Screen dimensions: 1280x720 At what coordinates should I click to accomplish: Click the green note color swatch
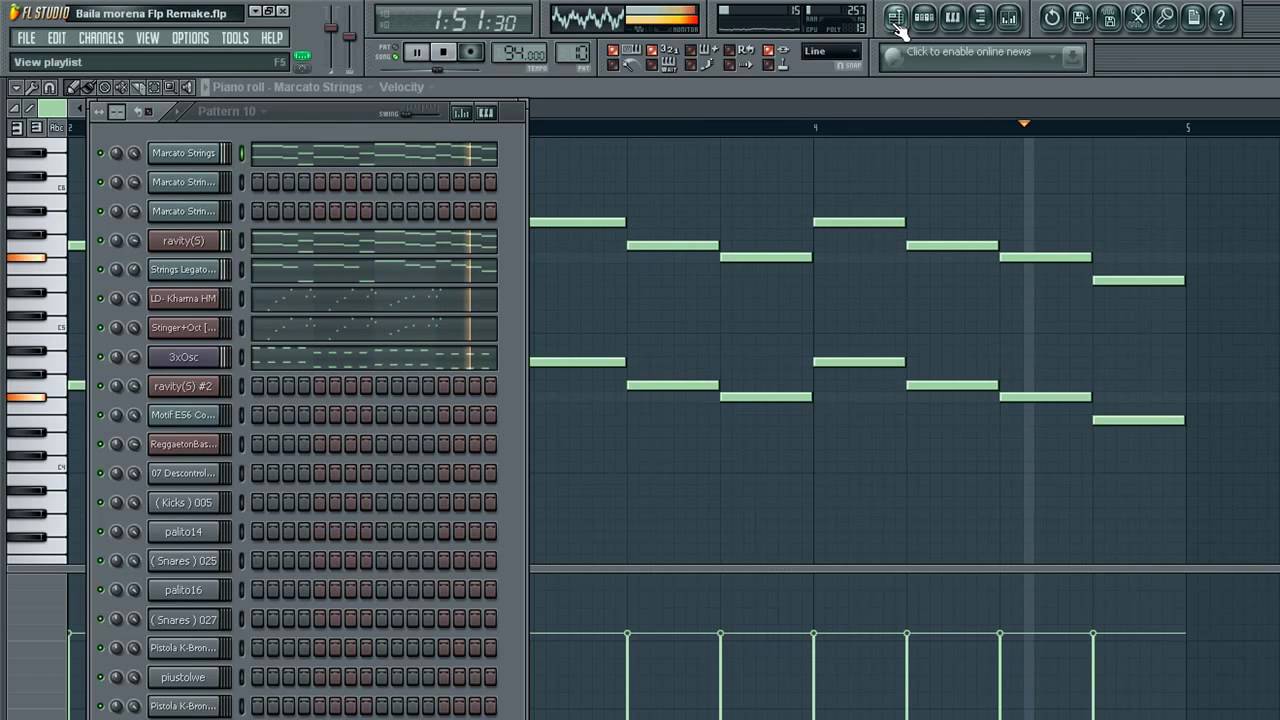point(52,108)
